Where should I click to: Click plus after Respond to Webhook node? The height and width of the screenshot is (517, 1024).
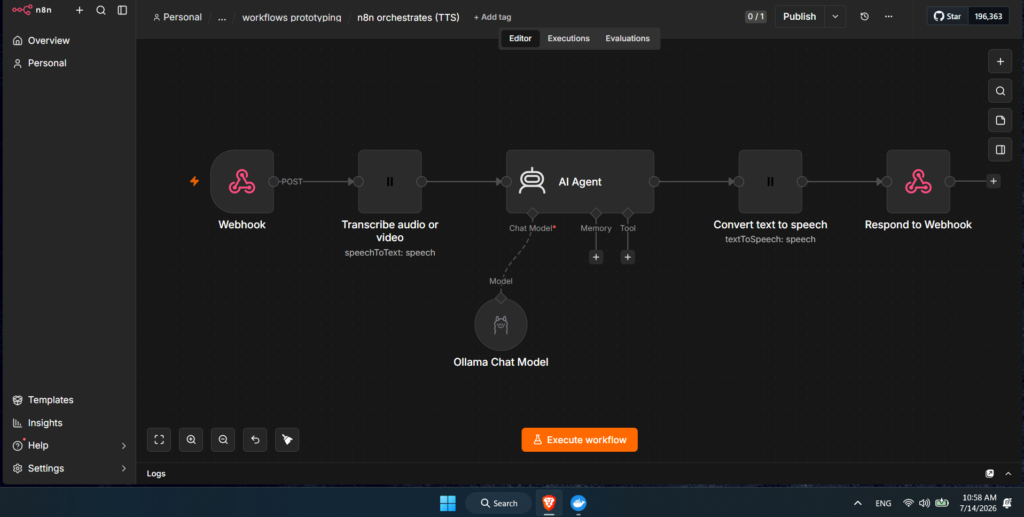tap(993, 181)
